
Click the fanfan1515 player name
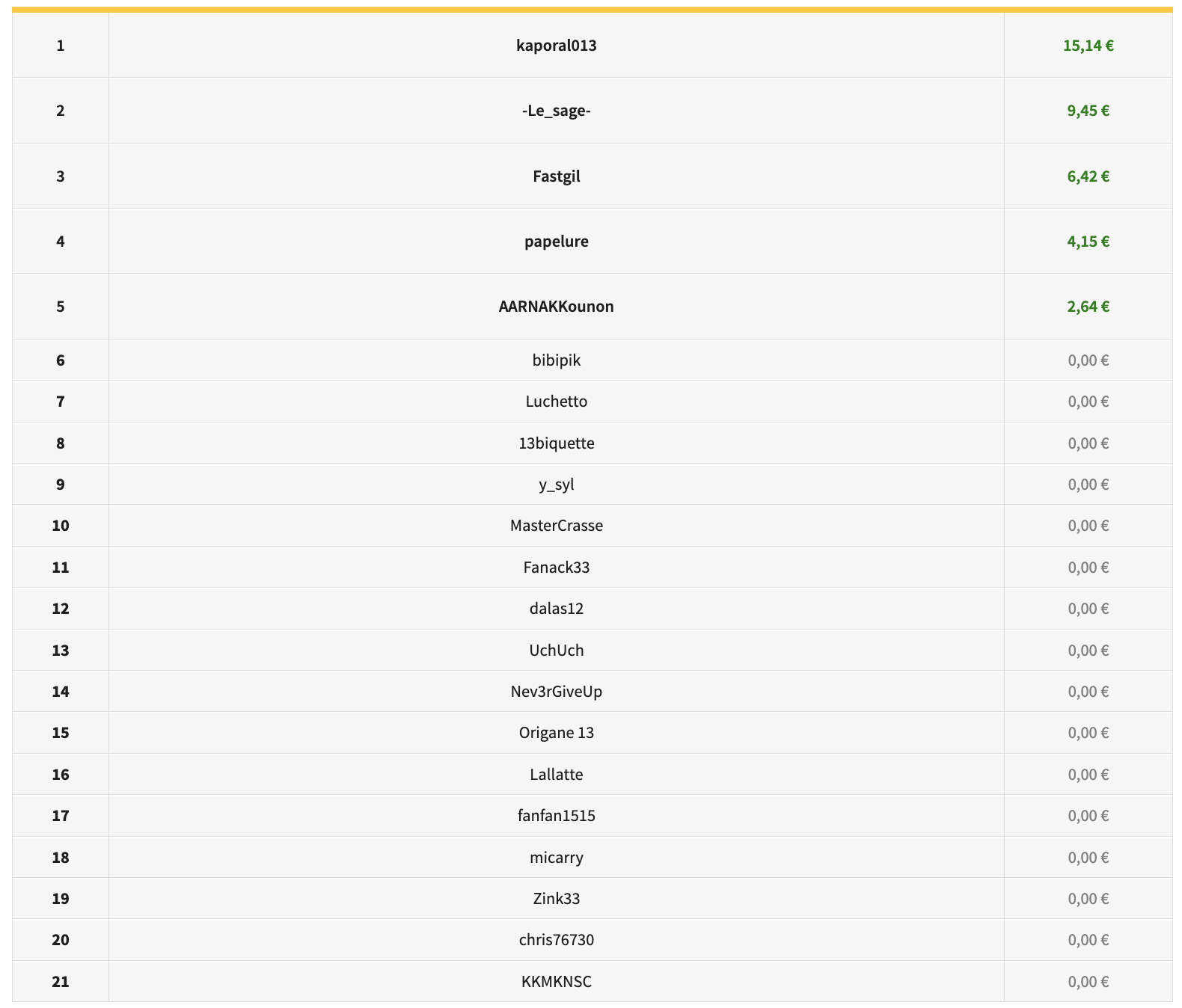pyautogui.click(x=556, y=815)
